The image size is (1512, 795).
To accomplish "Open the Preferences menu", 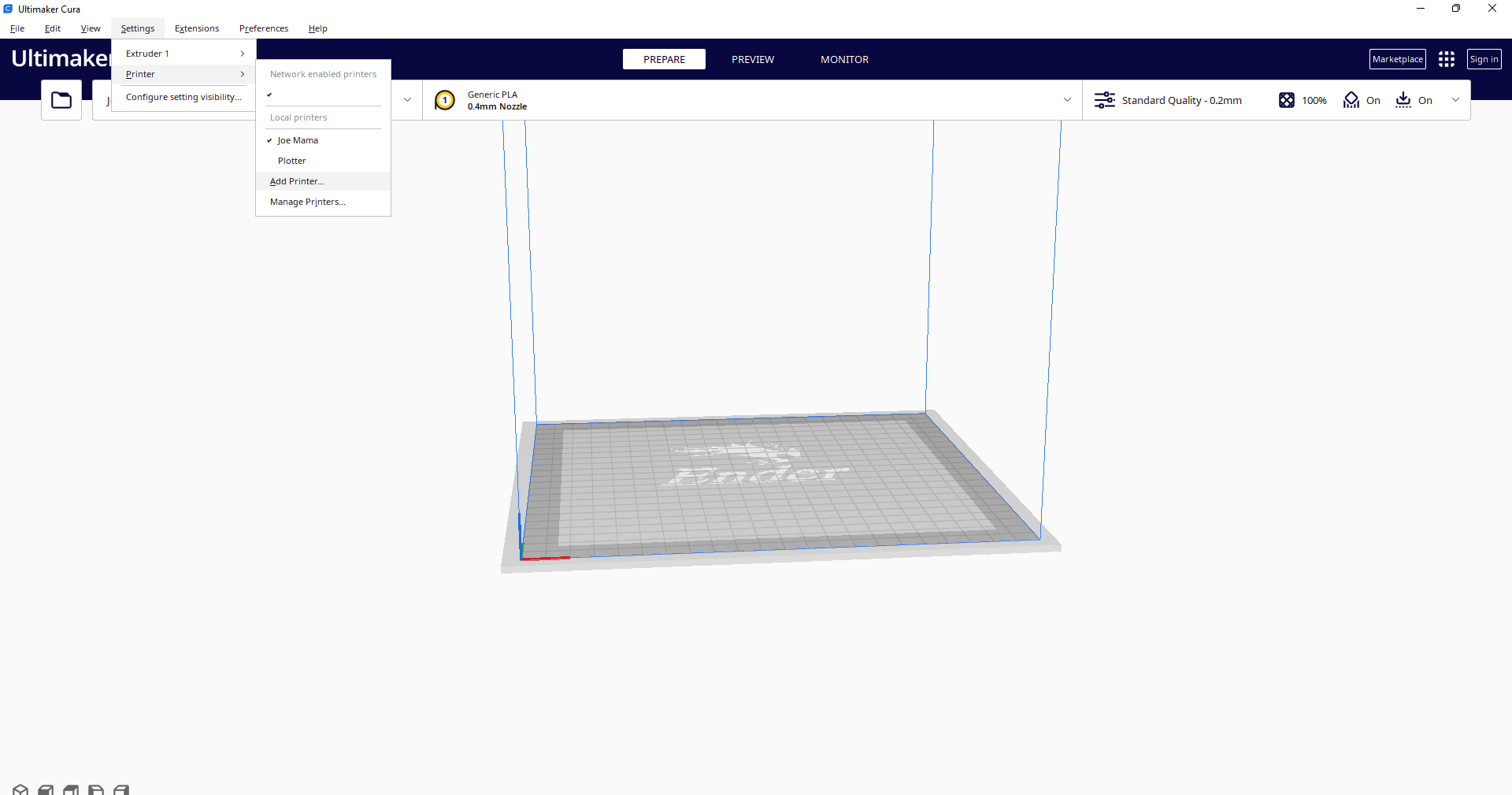I will (x=264, y=28).
